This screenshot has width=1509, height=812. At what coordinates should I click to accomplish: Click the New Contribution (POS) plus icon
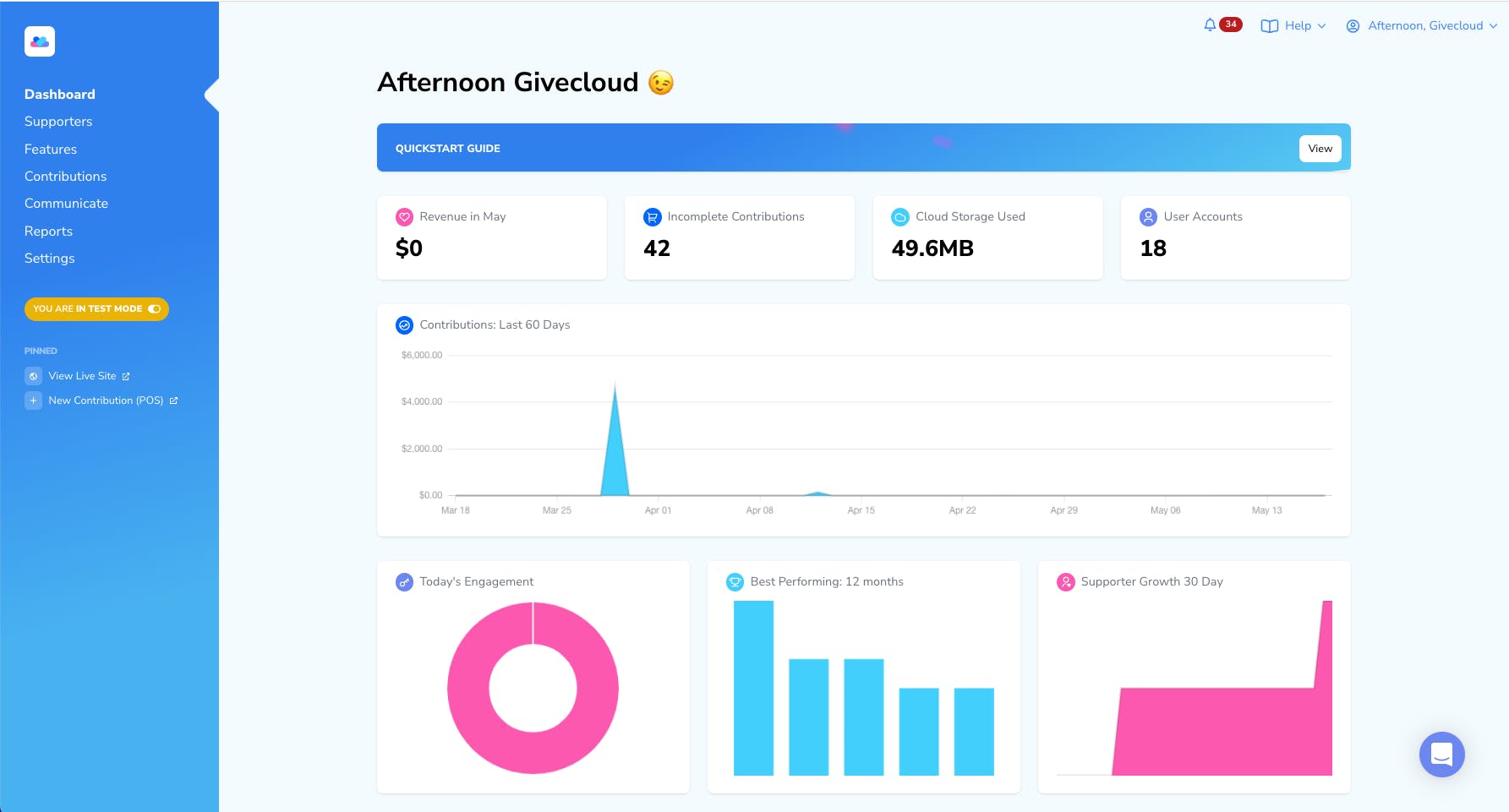click(33, 401)
